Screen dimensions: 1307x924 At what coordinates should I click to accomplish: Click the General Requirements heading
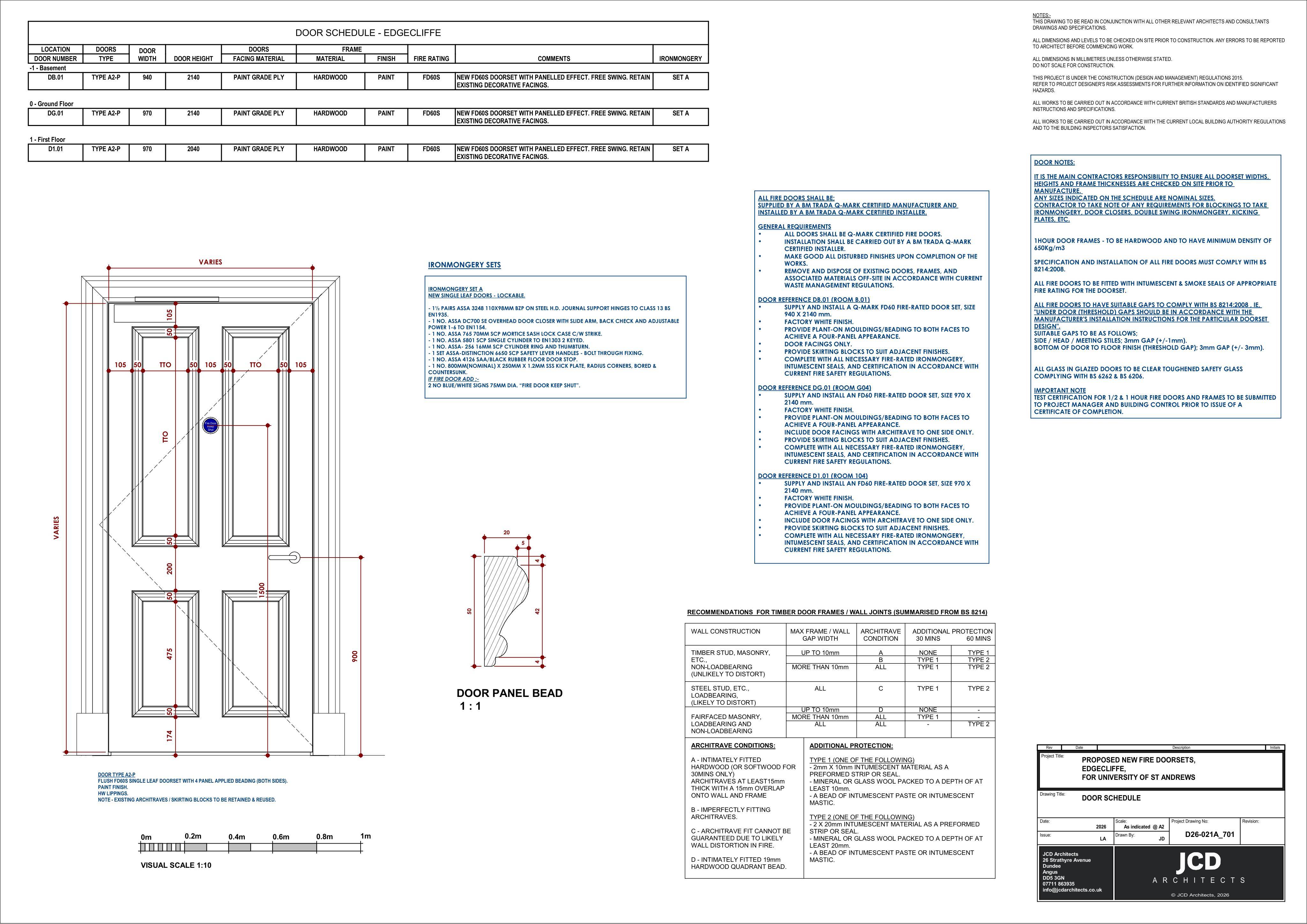tap(794, 226)
